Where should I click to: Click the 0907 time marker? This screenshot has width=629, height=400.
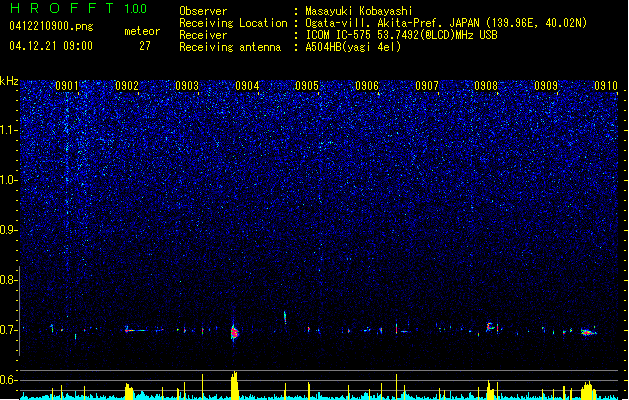427,86
